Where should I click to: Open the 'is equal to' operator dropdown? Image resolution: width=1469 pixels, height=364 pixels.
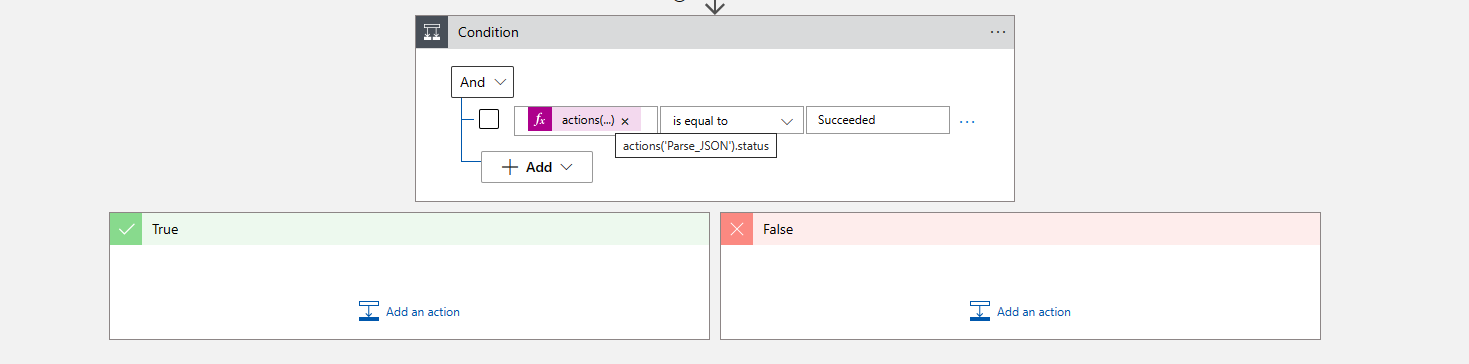click(x=732, y=120)
